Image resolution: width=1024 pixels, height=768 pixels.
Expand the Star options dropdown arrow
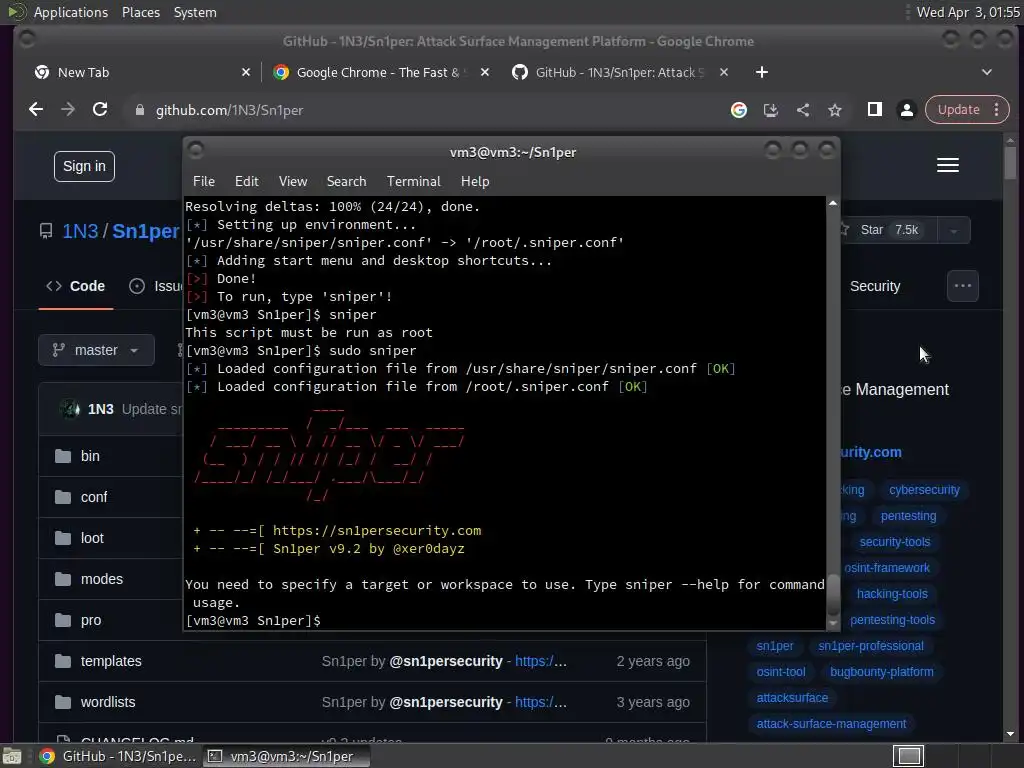(953, 231)
